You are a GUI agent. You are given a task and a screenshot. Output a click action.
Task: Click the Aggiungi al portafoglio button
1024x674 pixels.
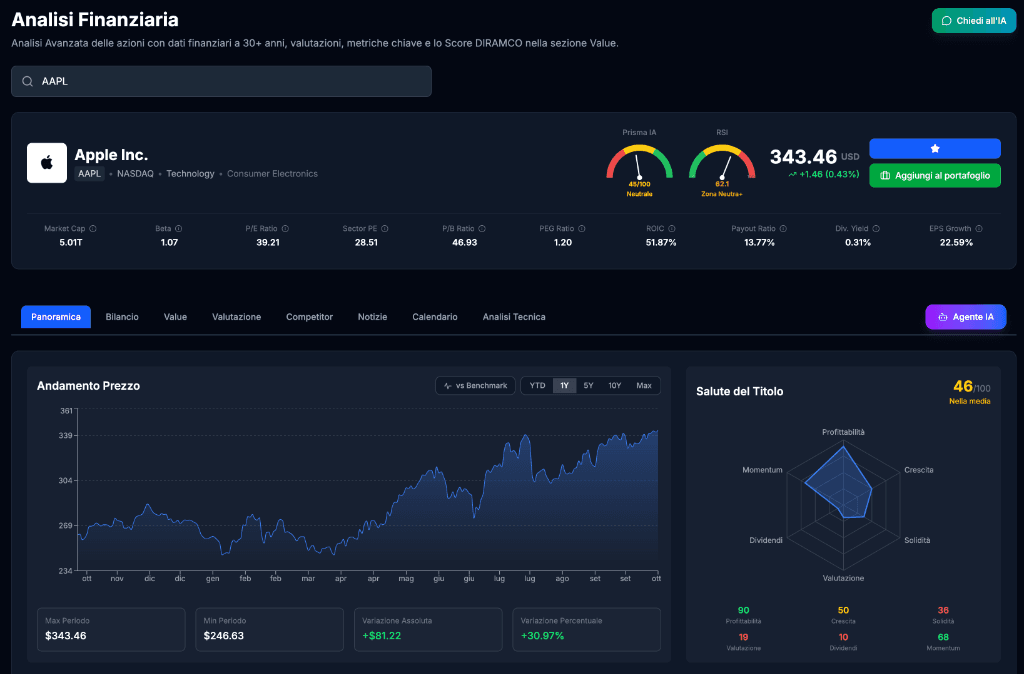935,176
